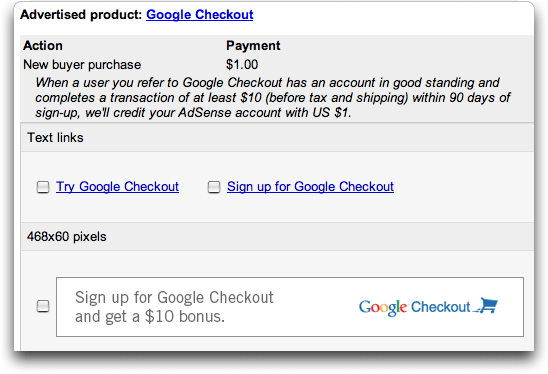Click the Action column heading
Image resolution: width=548 pixels, height=374 pixels.
coord(43,46)
